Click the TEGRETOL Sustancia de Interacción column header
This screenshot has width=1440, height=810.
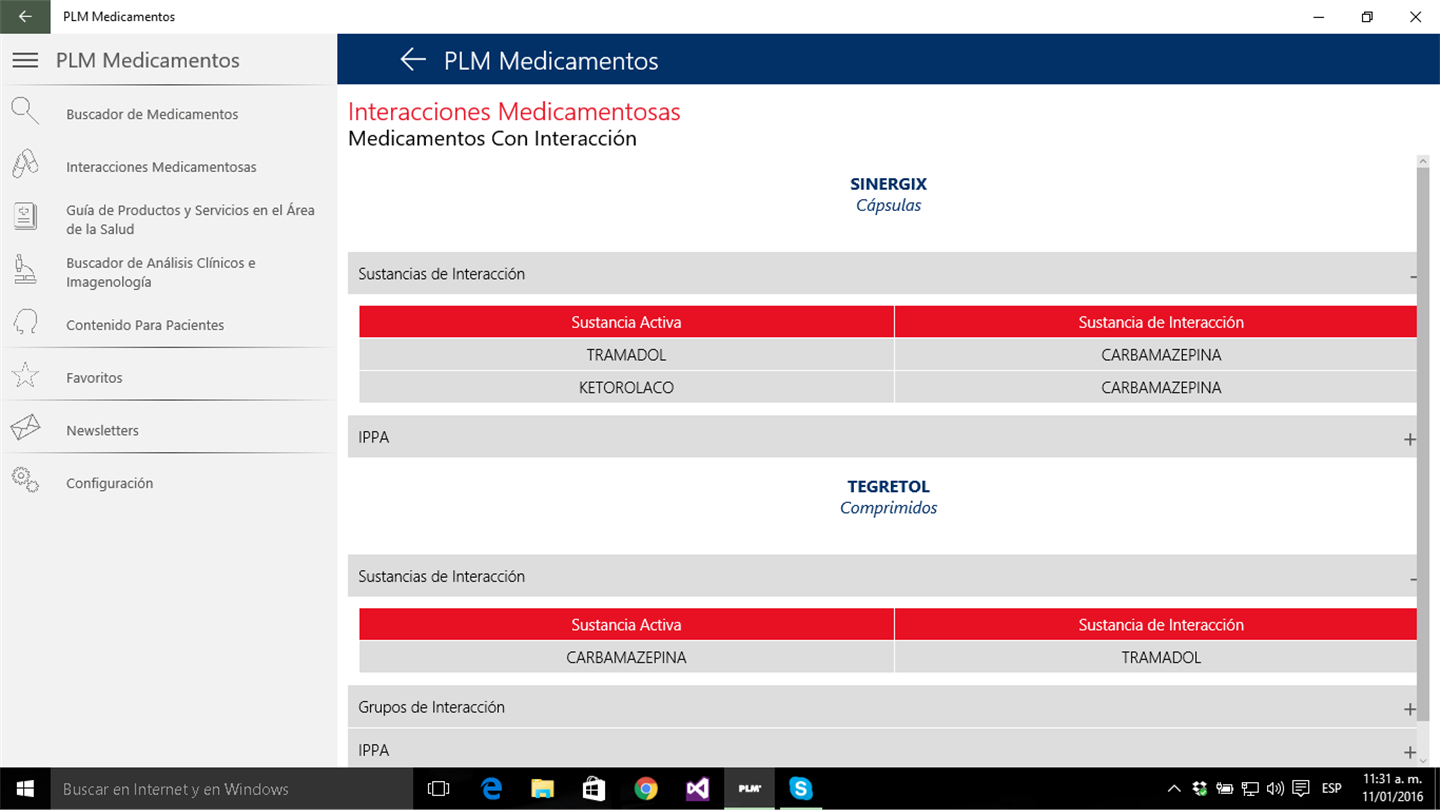(x=1156, y=625)
